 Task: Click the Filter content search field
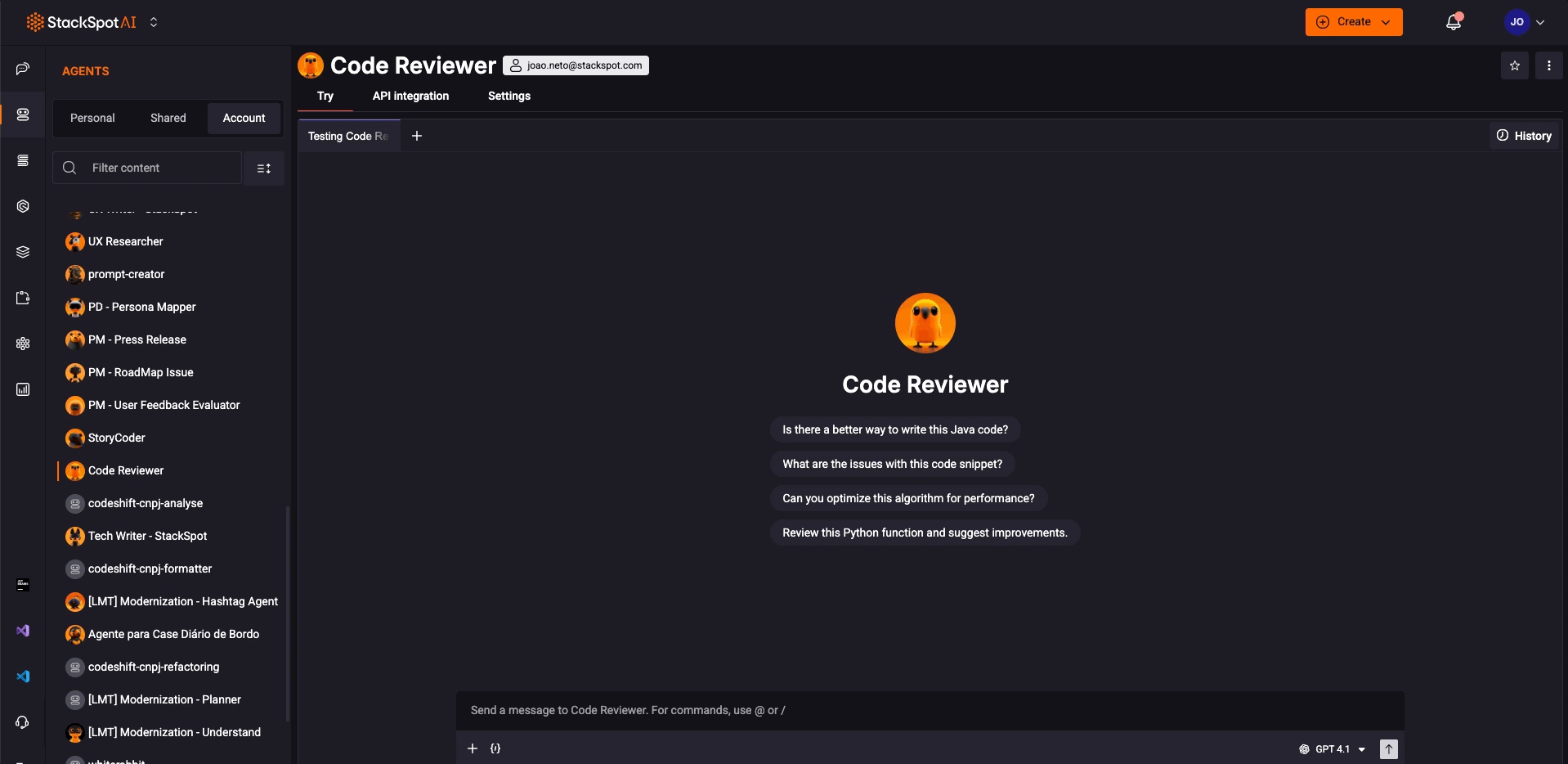coord(159,168)
